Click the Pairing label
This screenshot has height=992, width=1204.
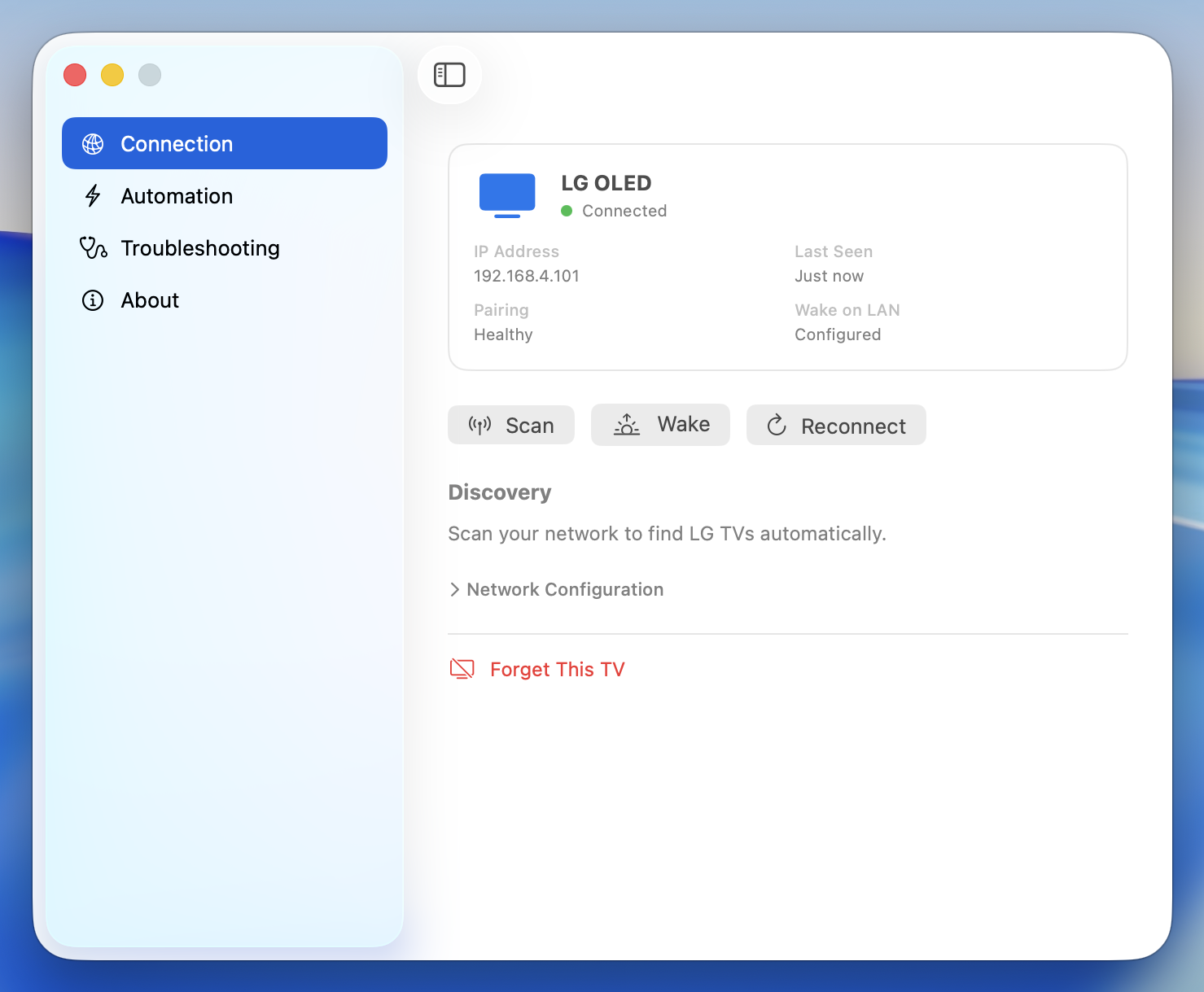click(x=501, y=310)
